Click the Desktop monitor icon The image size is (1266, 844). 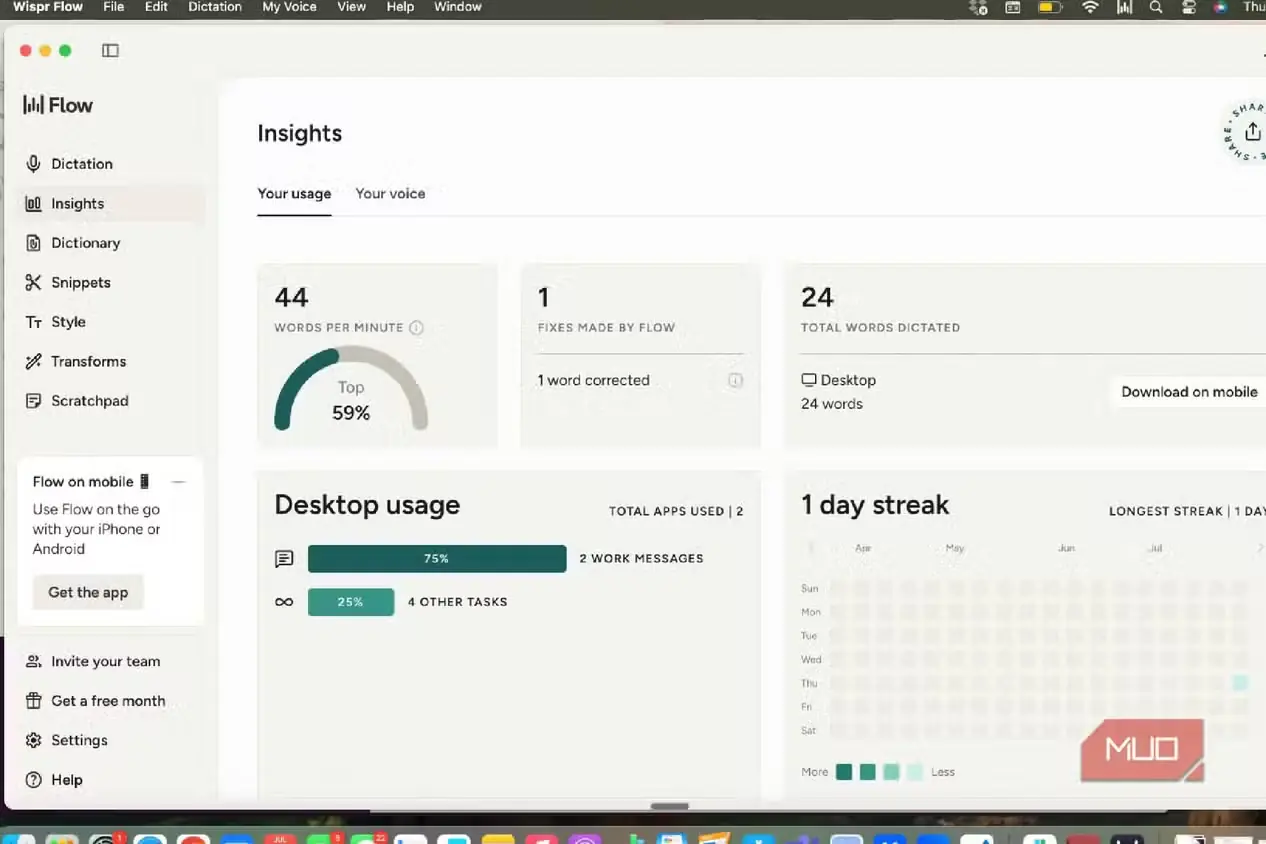[x=809, y=380]
